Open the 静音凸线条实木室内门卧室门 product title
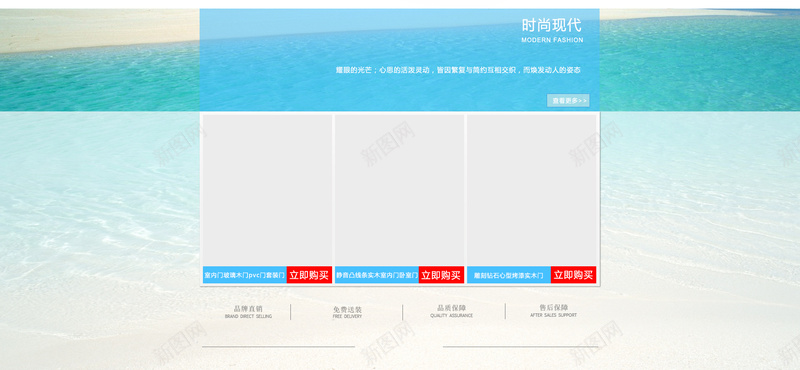Screen dimensions: 800x370 click(x=377, y=275)
